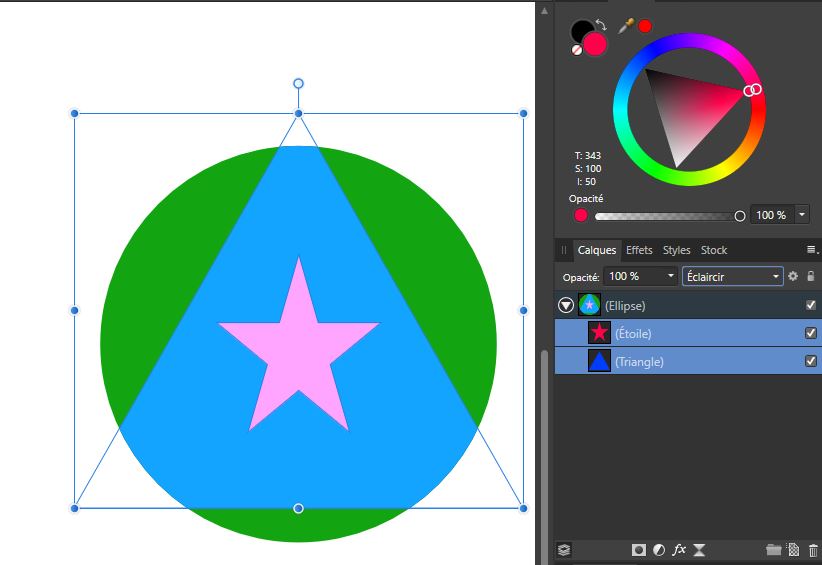Switch to the Stock tab
822x565 pixels.
point(714,250)
